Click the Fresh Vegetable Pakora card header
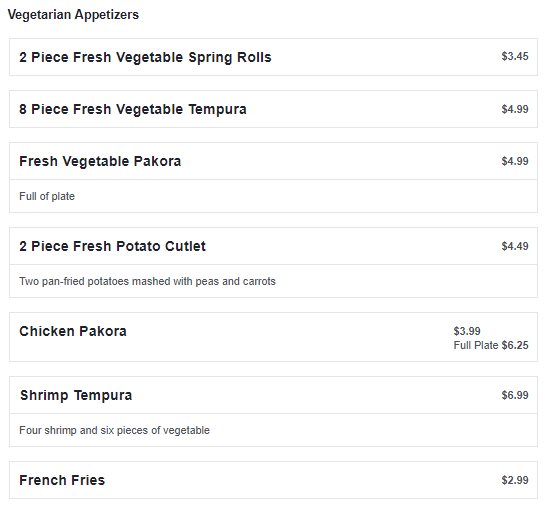545x506 pixels. 273,161
